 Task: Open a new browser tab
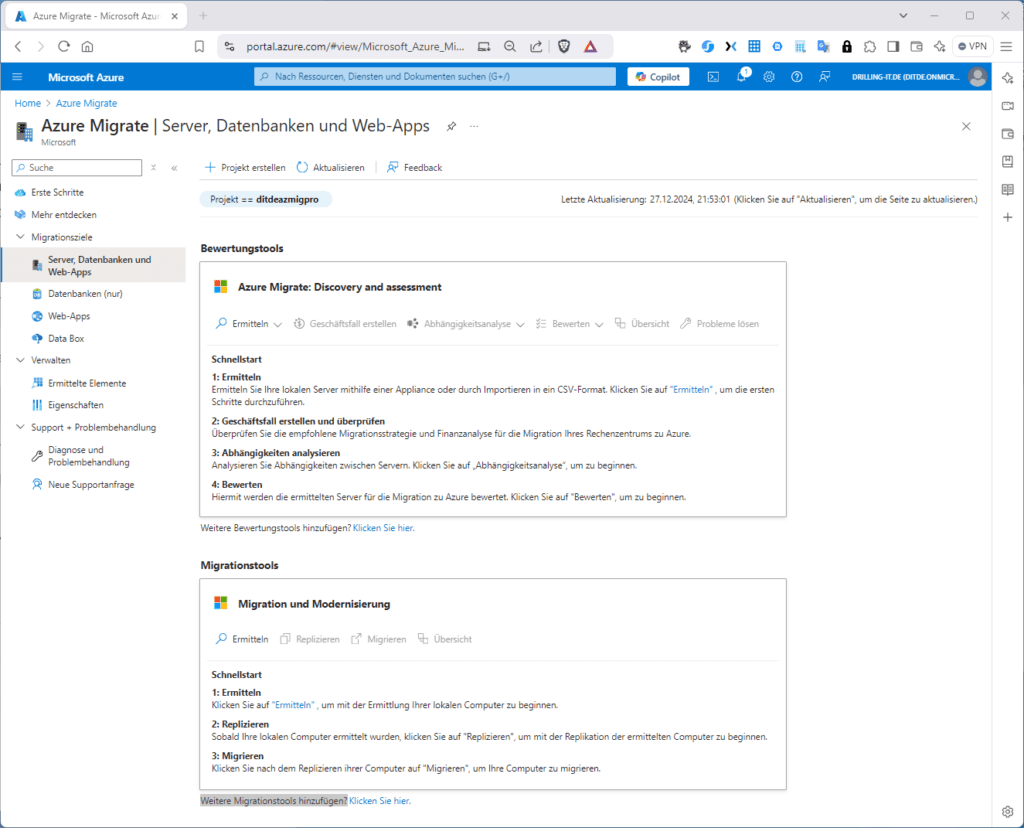tap(203, 16)
